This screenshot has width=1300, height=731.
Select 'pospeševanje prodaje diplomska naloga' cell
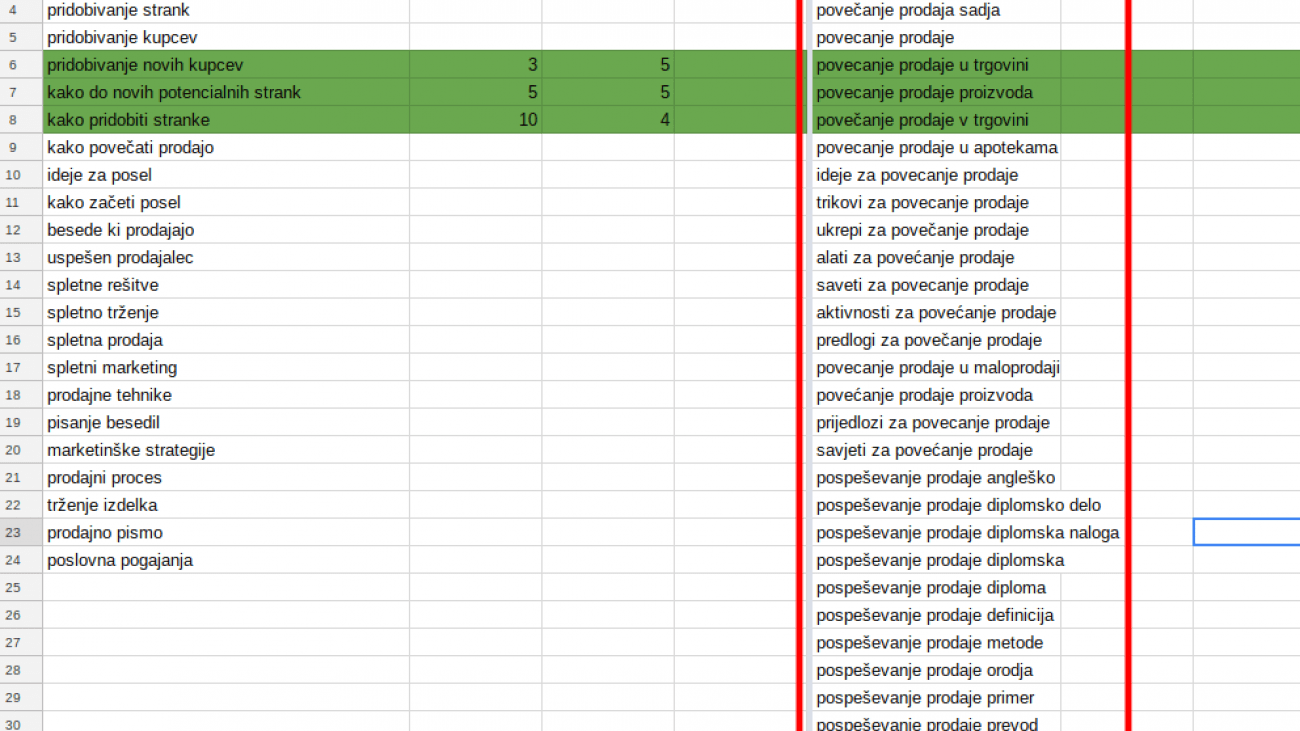966,533
